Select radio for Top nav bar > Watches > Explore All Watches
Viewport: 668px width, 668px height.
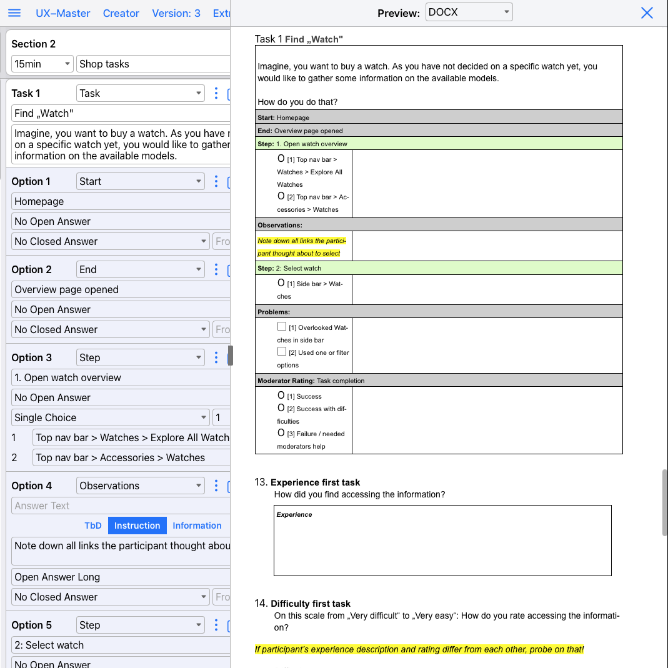[x=281, y=158]
